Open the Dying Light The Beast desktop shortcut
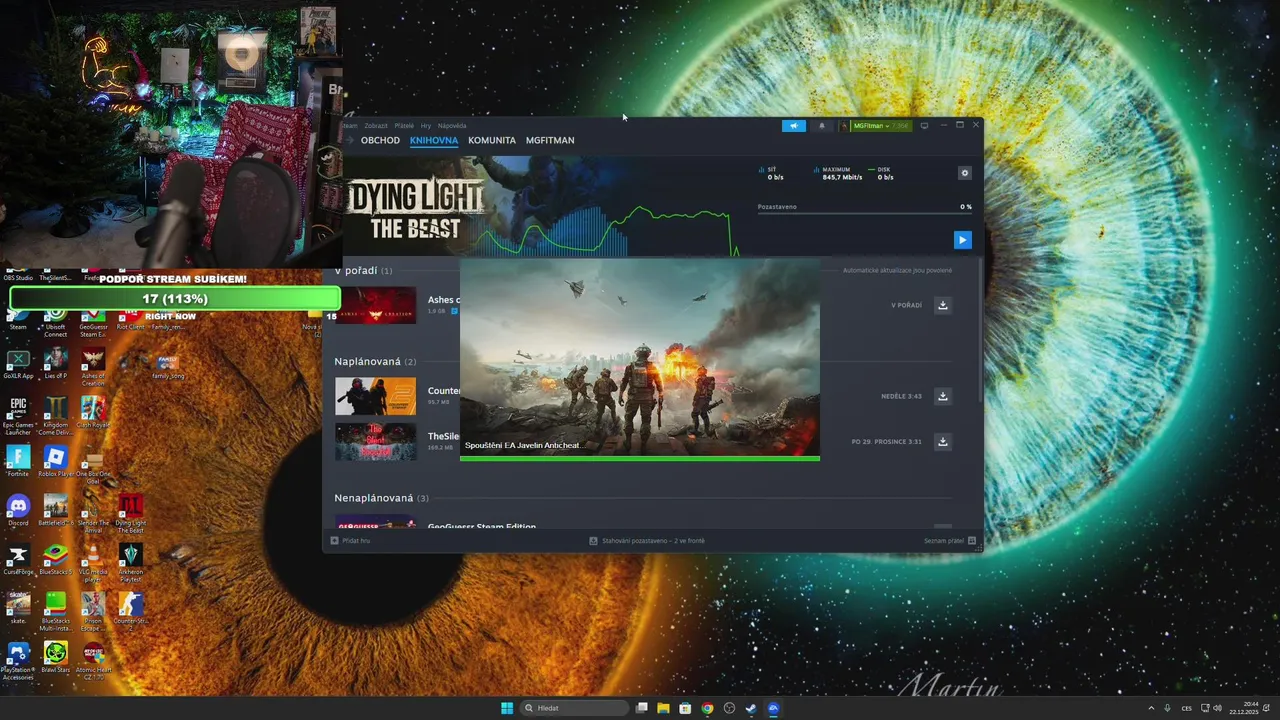The image size is (1280, 720). [x=130, y=512]
